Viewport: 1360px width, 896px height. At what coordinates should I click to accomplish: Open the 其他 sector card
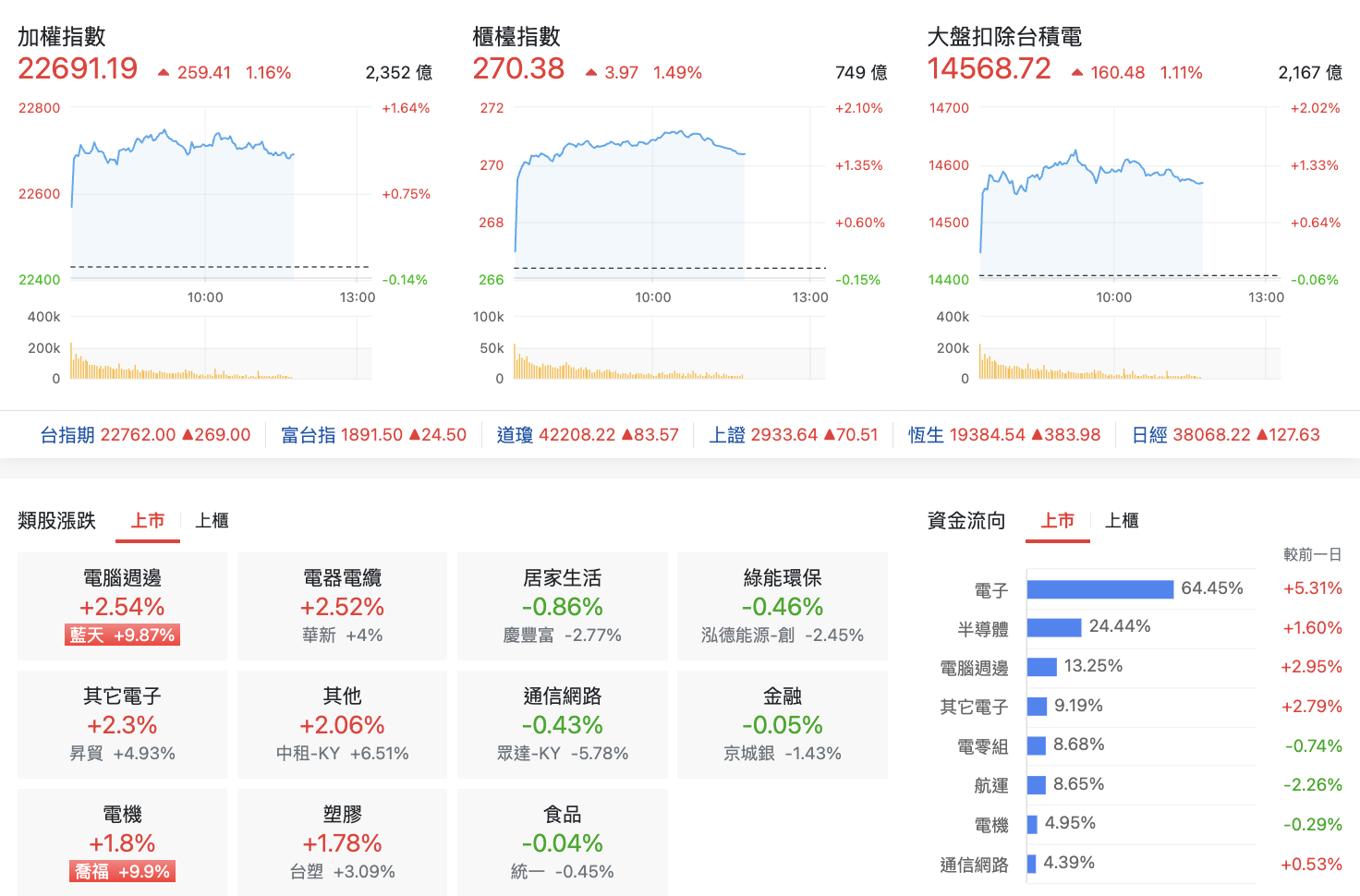pyautogui.click(x=342, y=724)
